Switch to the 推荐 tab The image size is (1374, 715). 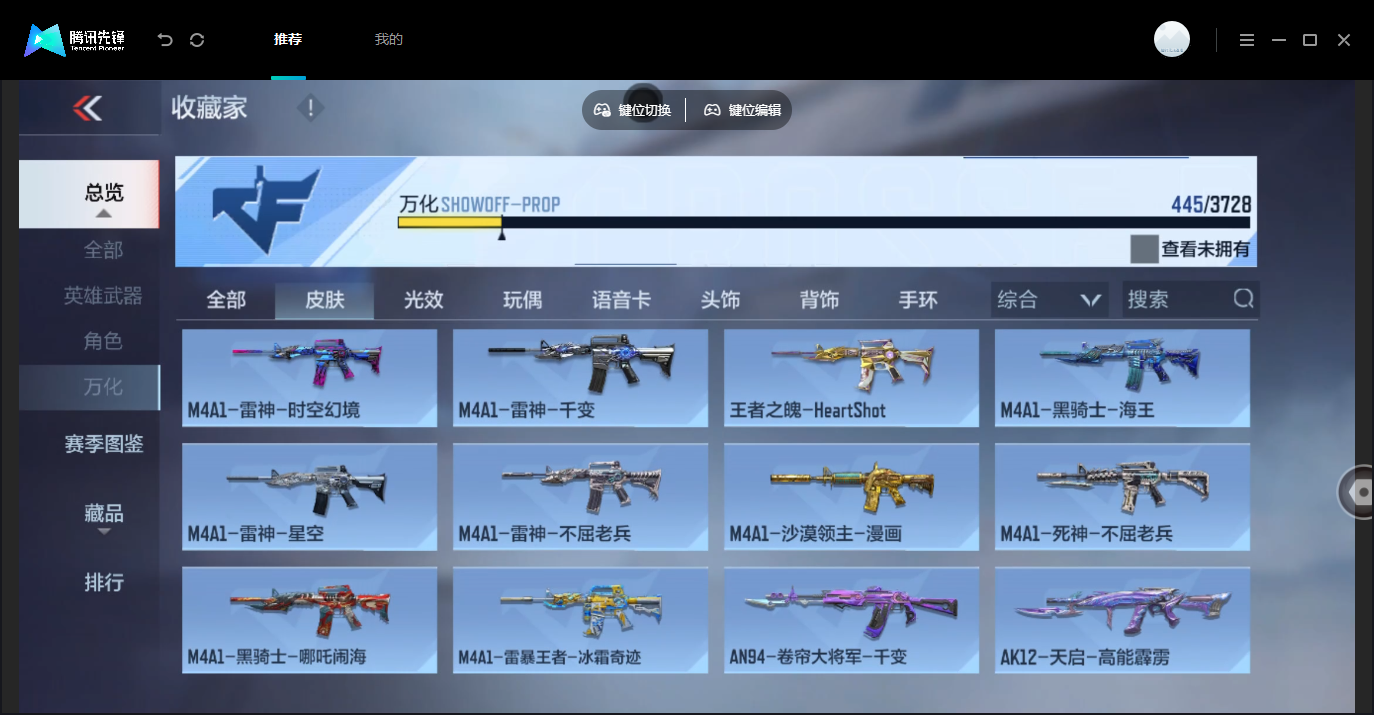coord(288,40)
